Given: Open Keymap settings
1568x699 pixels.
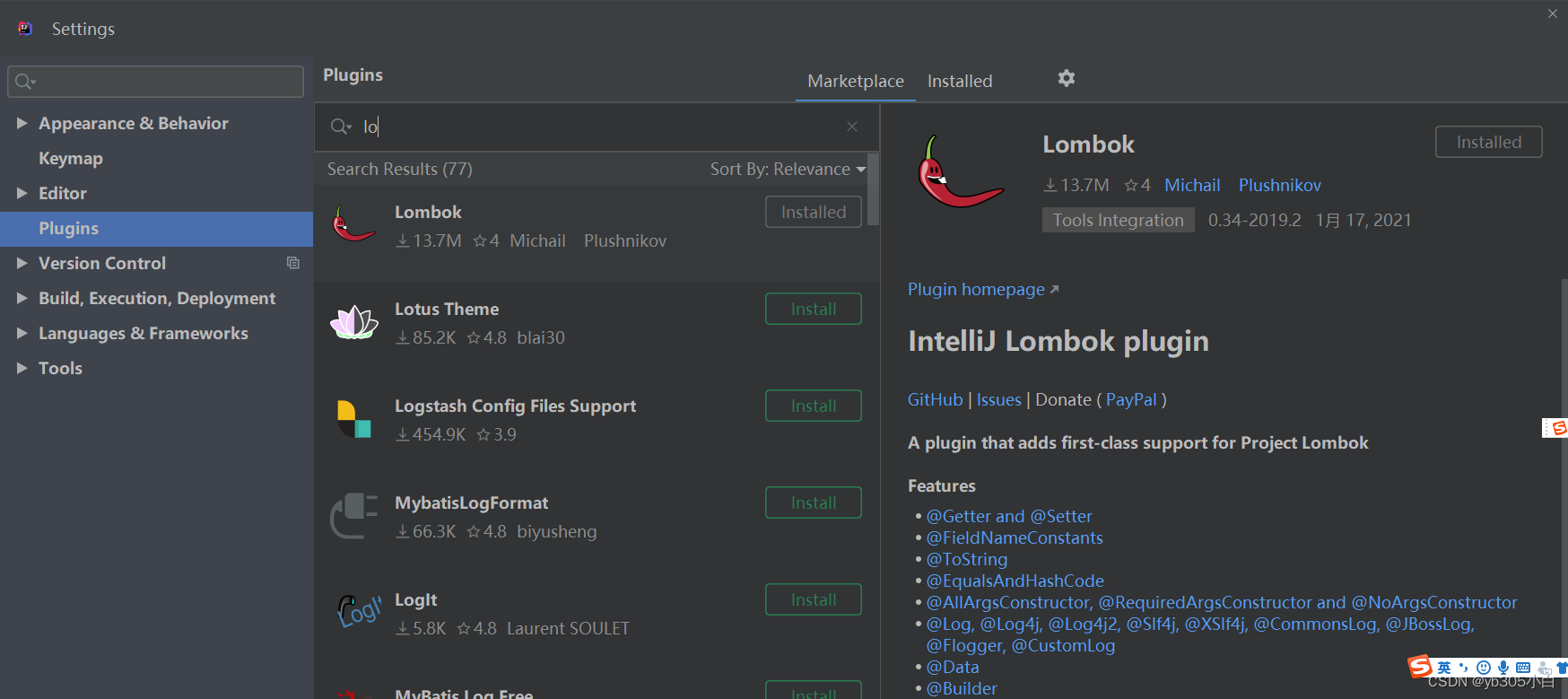Looking at the screenshot, I should pyautogui.click(x=71, y=158).
